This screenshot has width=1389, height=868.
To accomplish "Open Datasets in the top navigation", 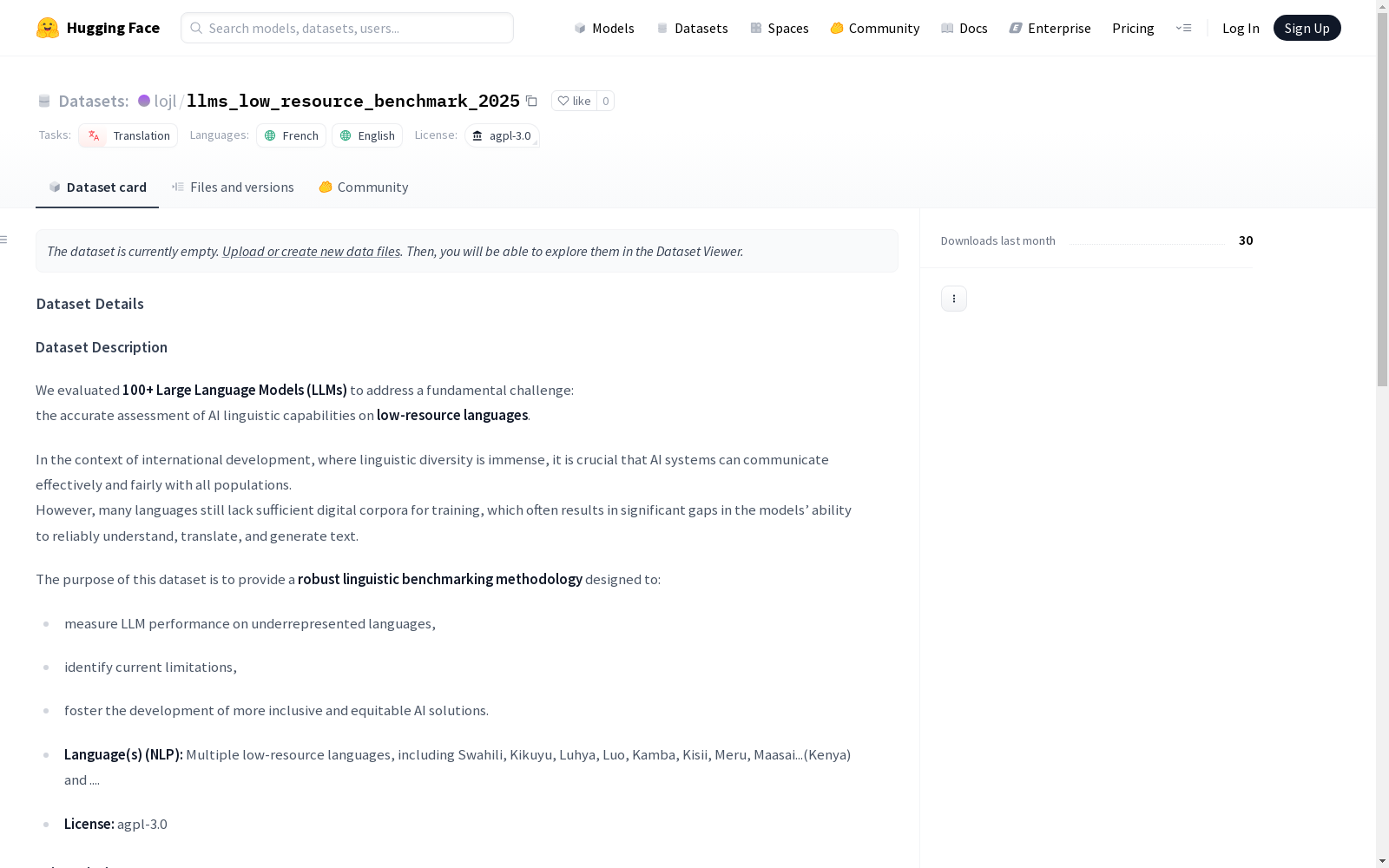I will click(692, 28).
